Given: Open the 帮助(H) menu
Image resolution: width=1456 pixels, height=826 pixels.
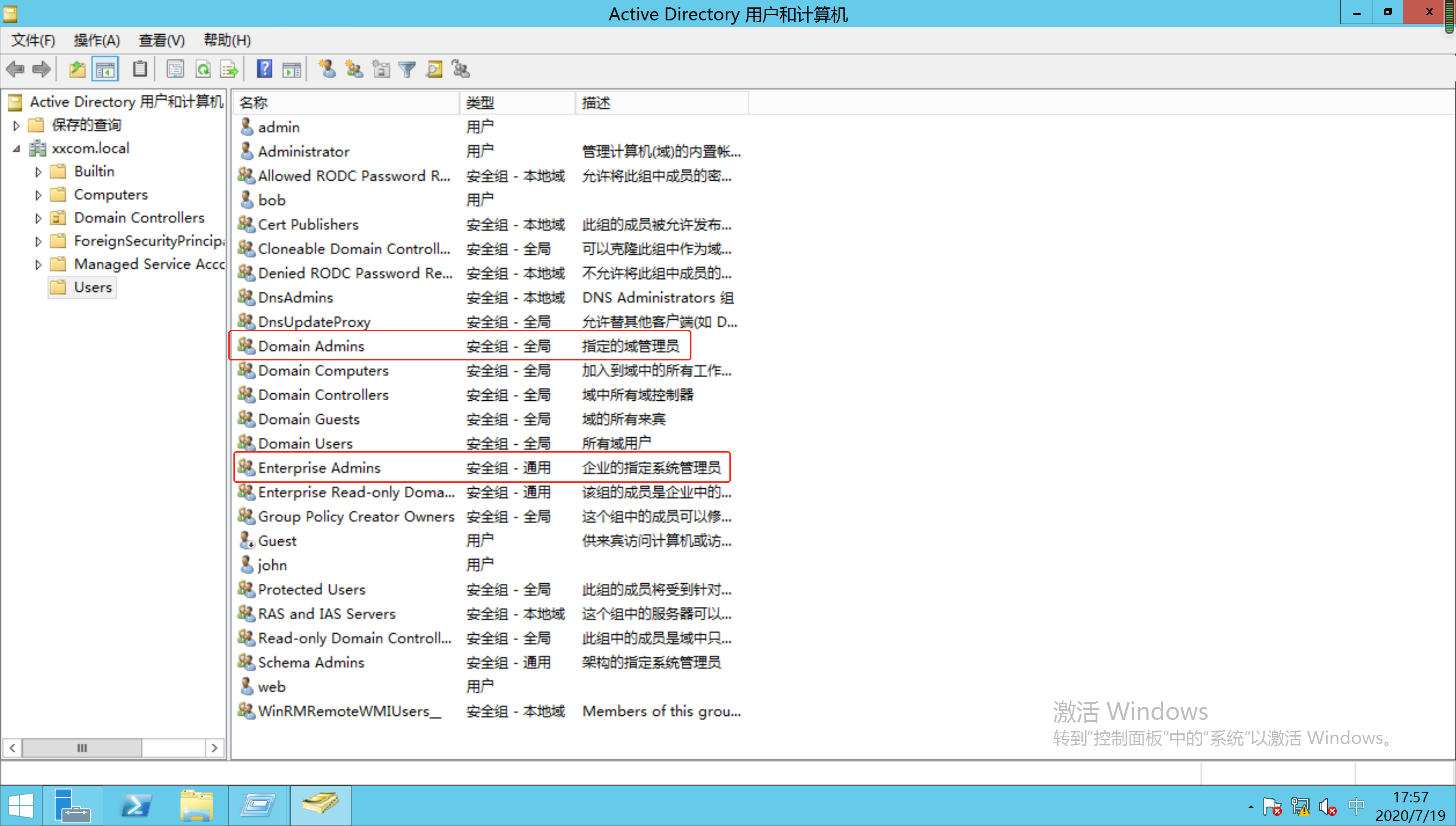Looking at the screenshot, I should (227, 40).
